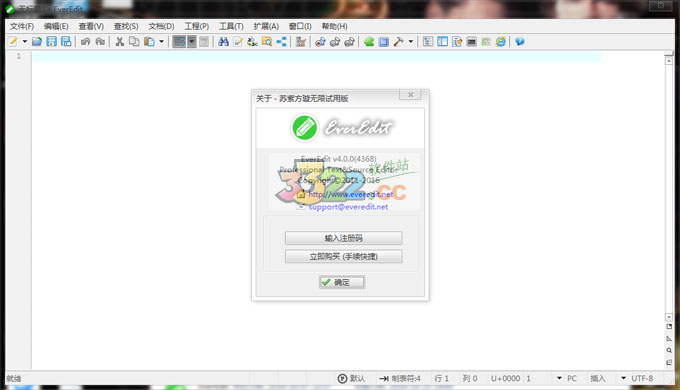This screenshot has width=680, height=390.
Task: Click the Copy pages icon
Action: pyautogui.click(x=134, y=42)
